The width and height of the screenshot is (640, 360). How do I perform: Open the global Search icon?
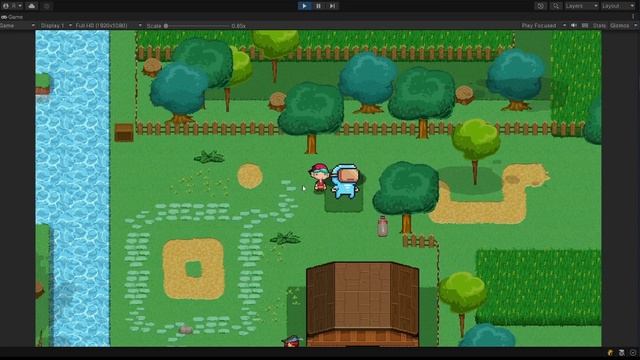[556, 6]
